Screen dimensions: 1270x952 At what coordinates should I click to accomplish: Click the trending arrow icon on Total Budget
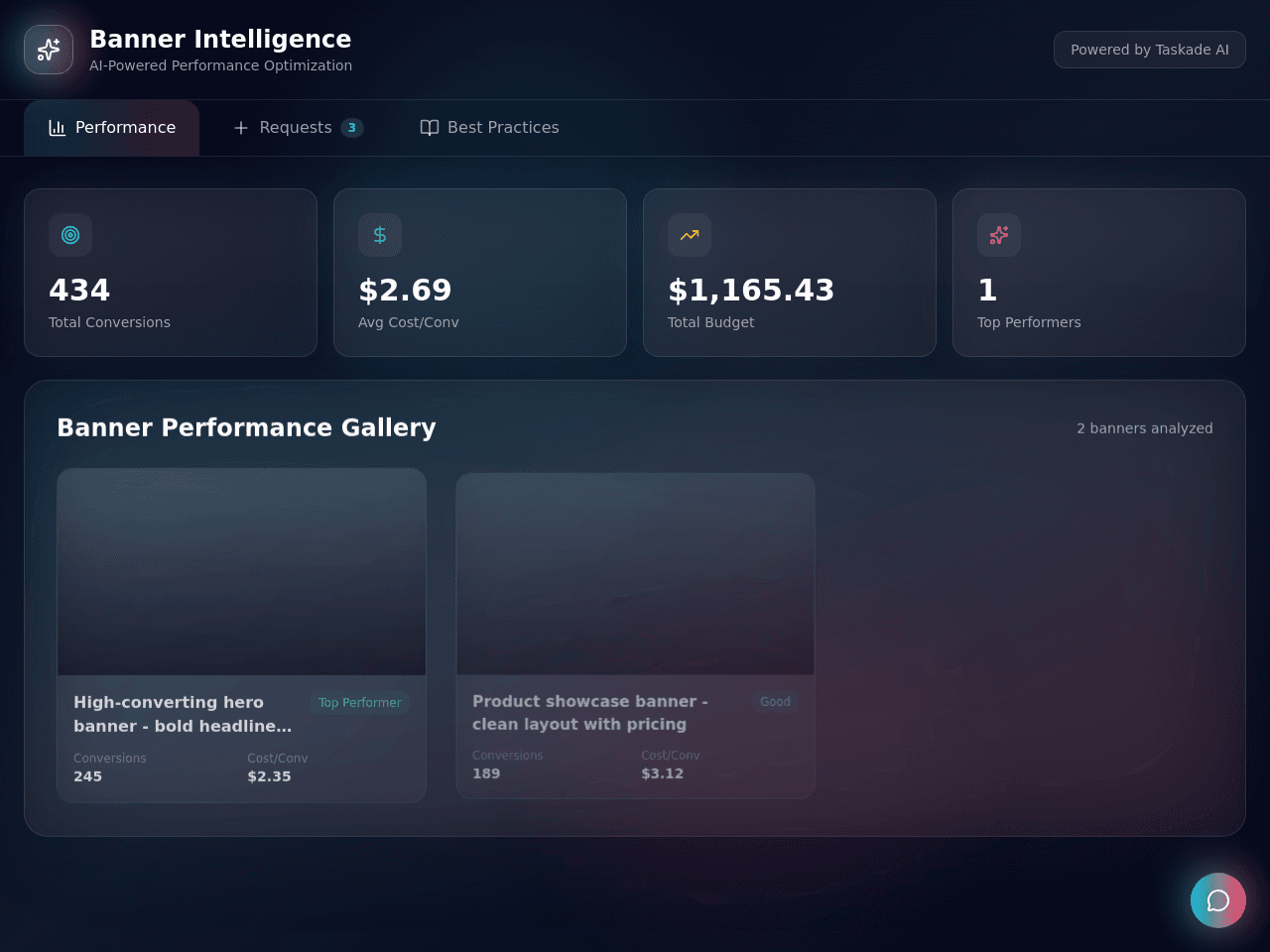coord(690,235)
